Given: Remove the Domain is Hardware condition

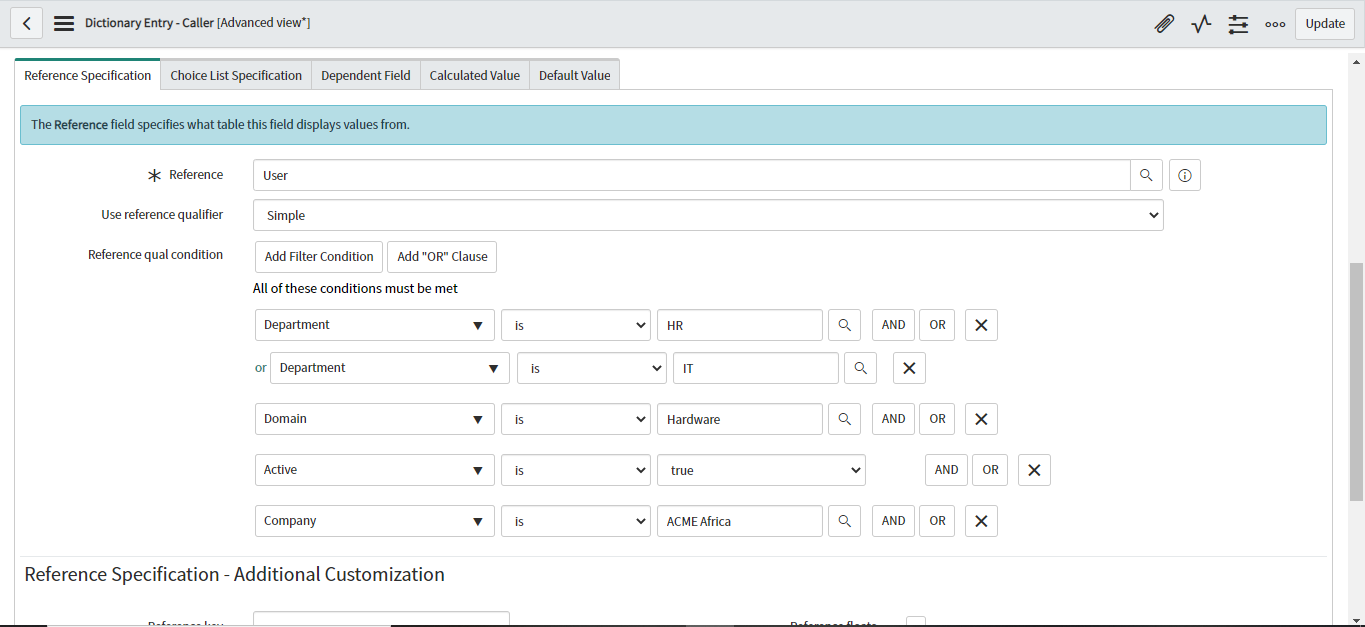Looking at the screenshot, I should point(981,418).
